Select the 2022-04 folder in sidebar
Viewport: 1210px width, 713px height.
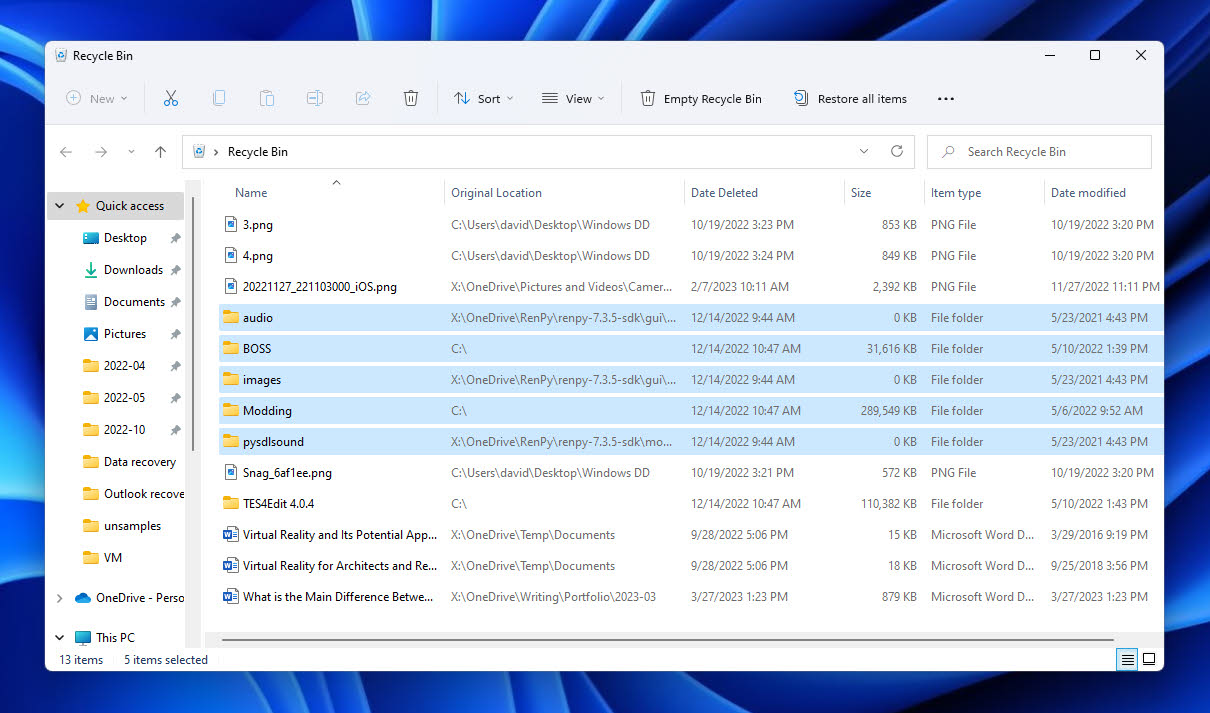(124, 366)
